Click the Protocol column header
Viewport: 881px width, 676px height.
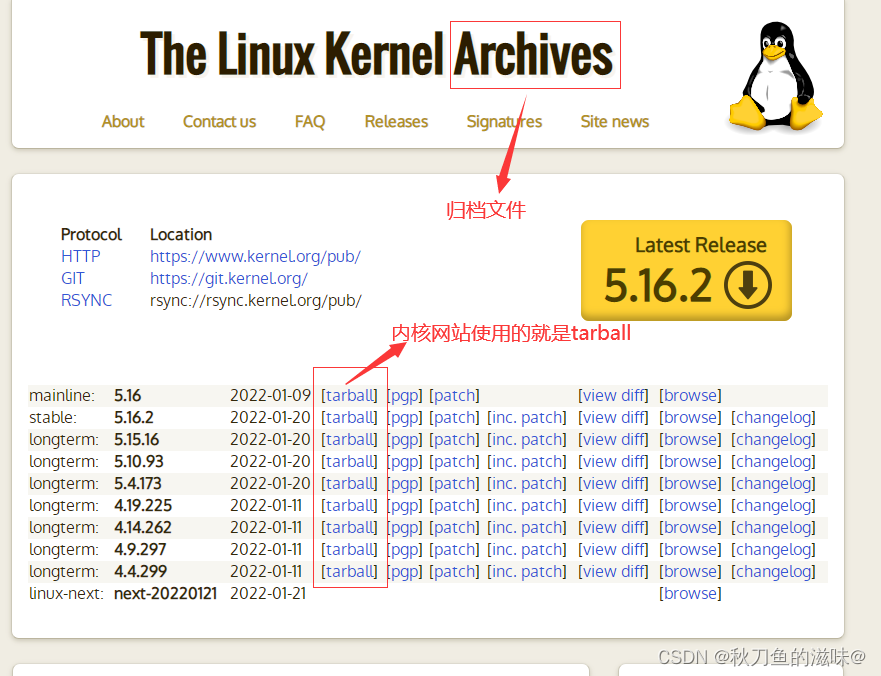click(x=91, y=234)
